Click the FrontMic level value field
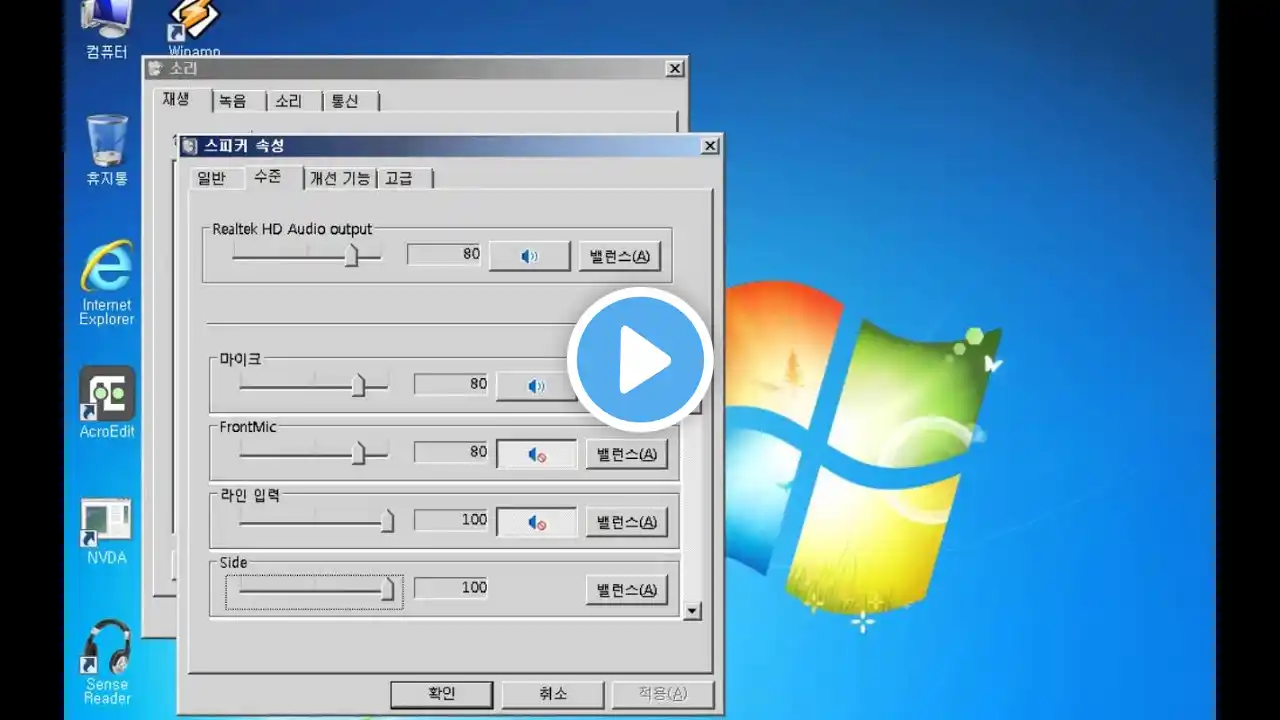 pos(451,452)
